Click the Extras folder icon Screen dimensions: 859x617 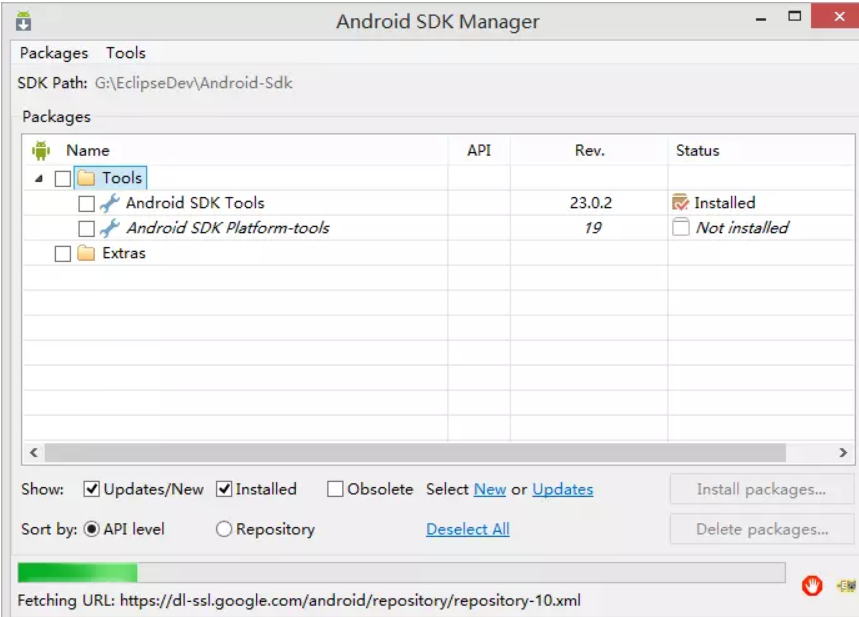tap(86, 253)
